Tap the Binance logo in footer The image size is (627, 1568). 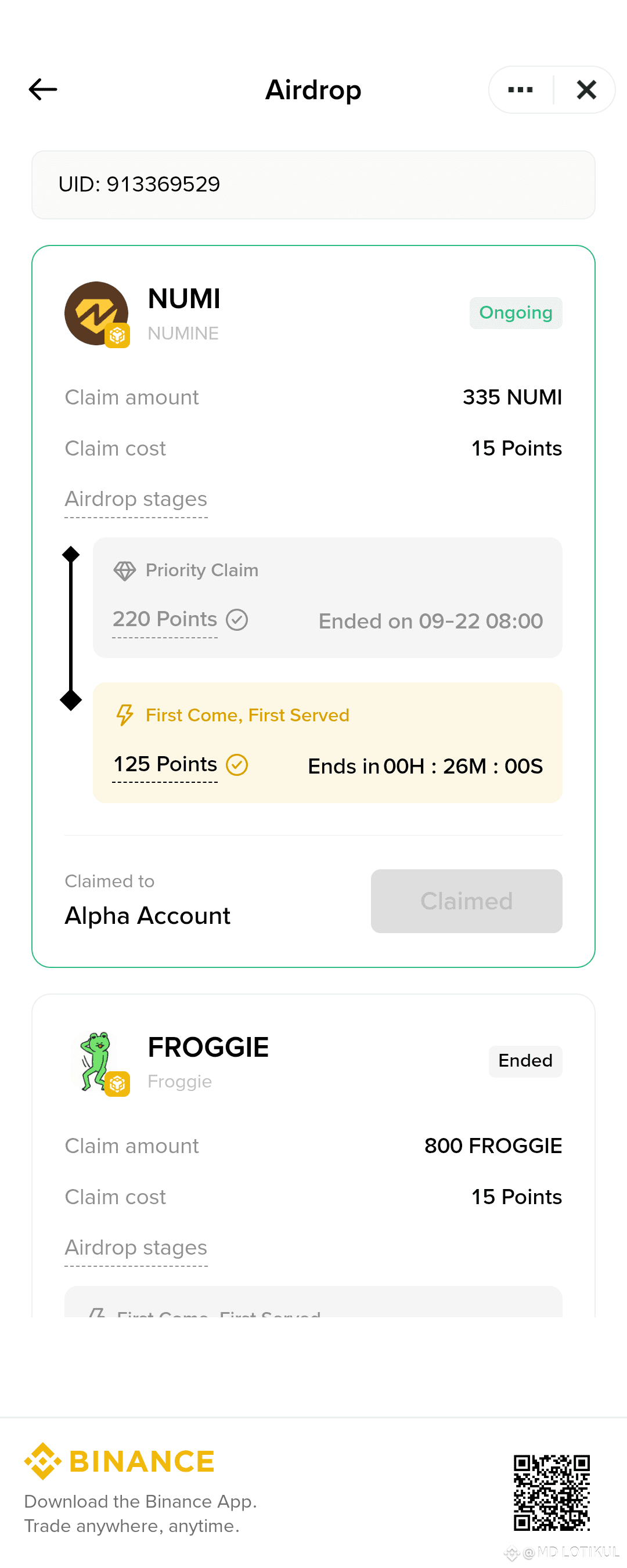click(x=120, y=1461)
